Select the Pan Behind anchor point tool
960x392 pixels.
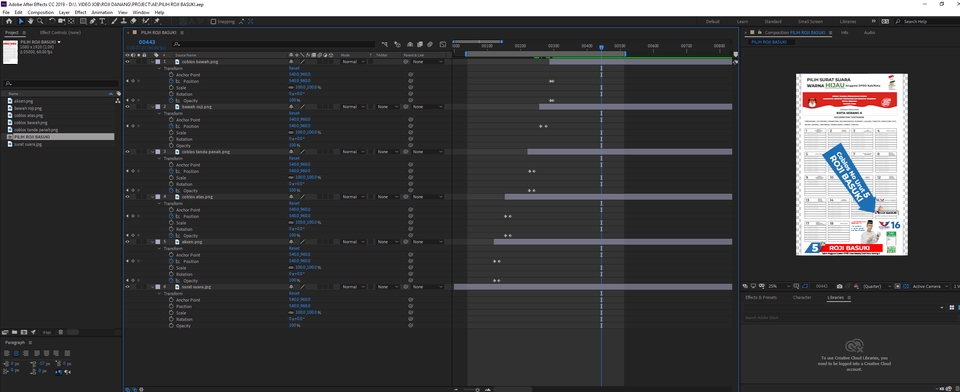[71, 21]
